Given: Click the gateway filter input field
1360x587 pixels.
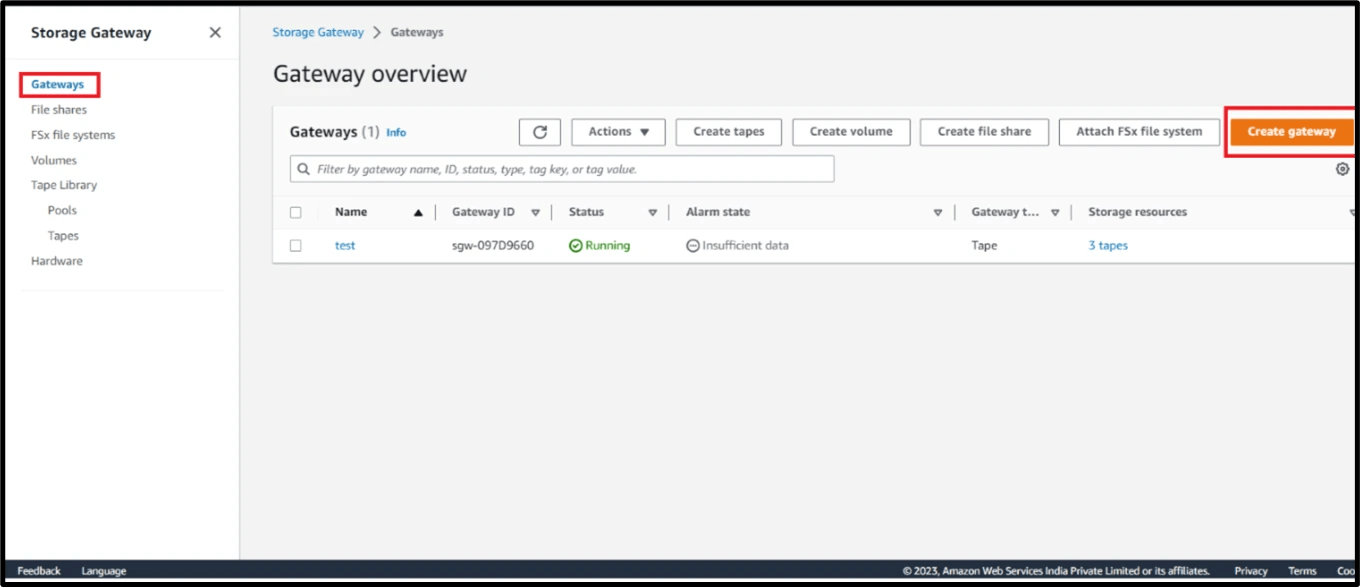Looking at the screenshot, I should point(560,168).
